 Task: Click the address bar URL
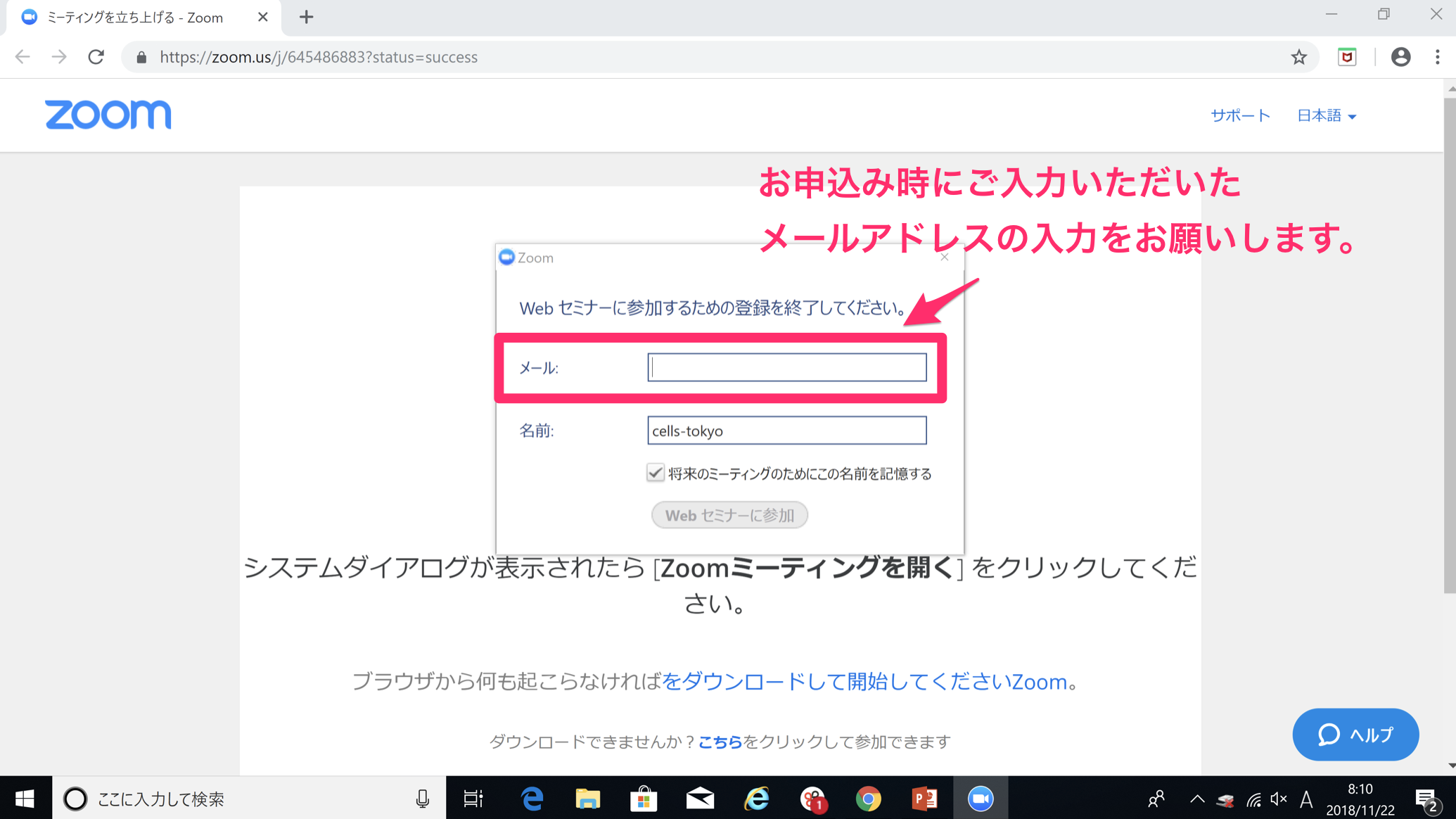click(x=319, y=57)
